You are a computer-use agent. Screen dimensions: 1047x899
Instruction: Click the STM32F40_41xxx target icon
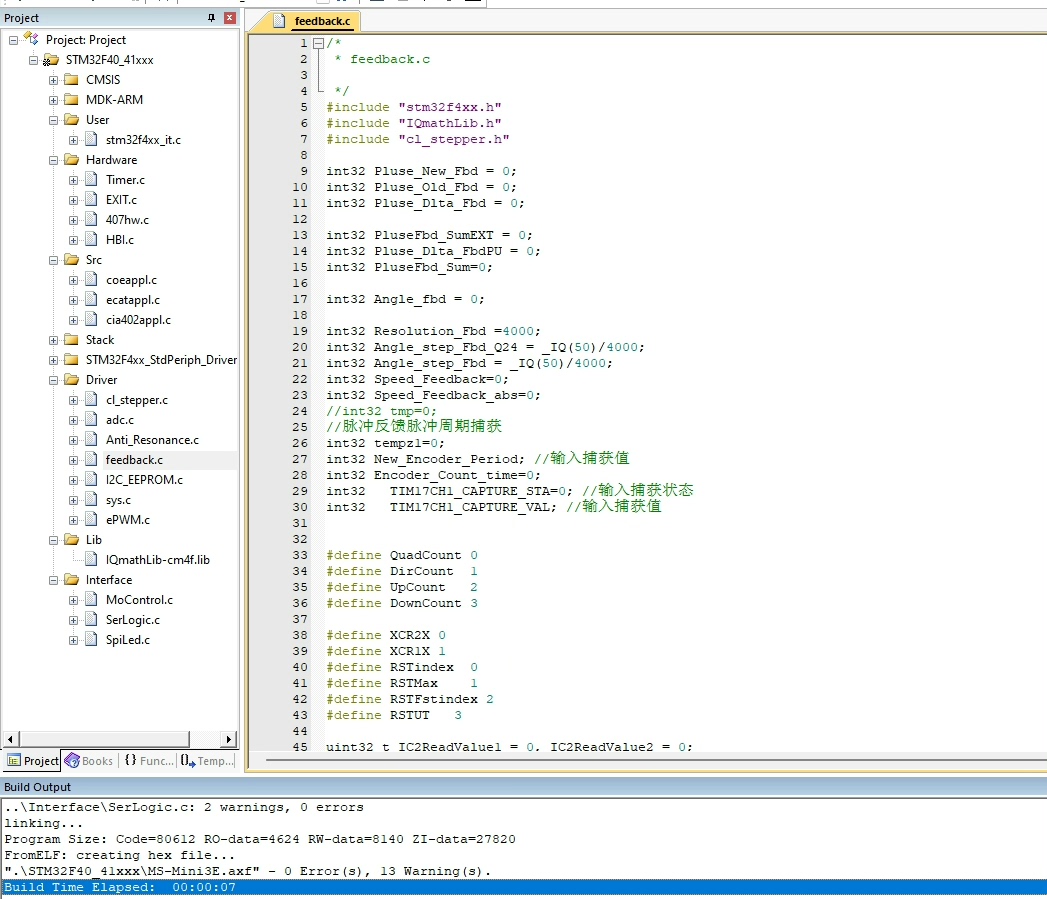[x=51, y=60]
